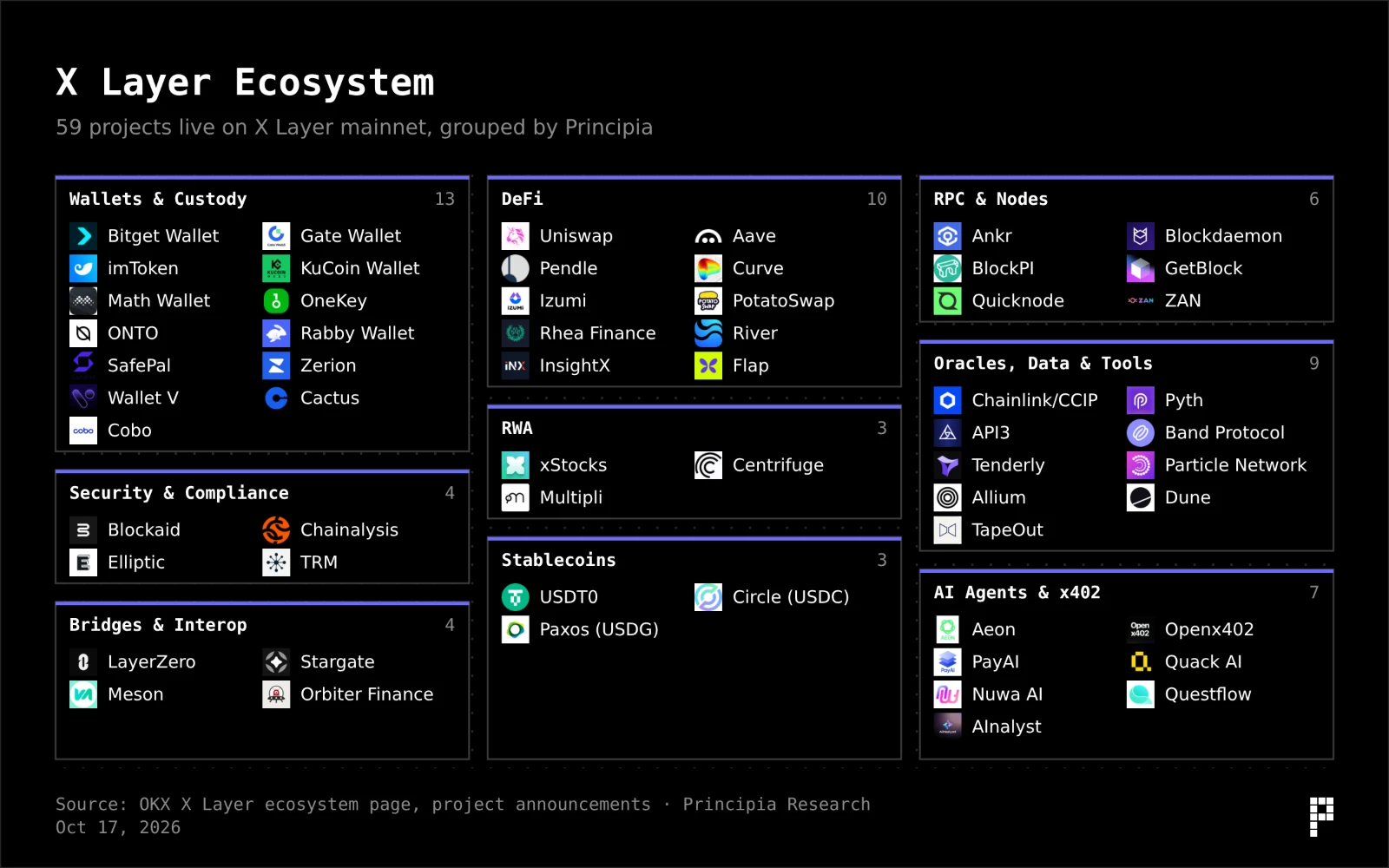Screen dimensions: 1389x868
Task: Click the Particle Network label
Action: coord(1235,465)
